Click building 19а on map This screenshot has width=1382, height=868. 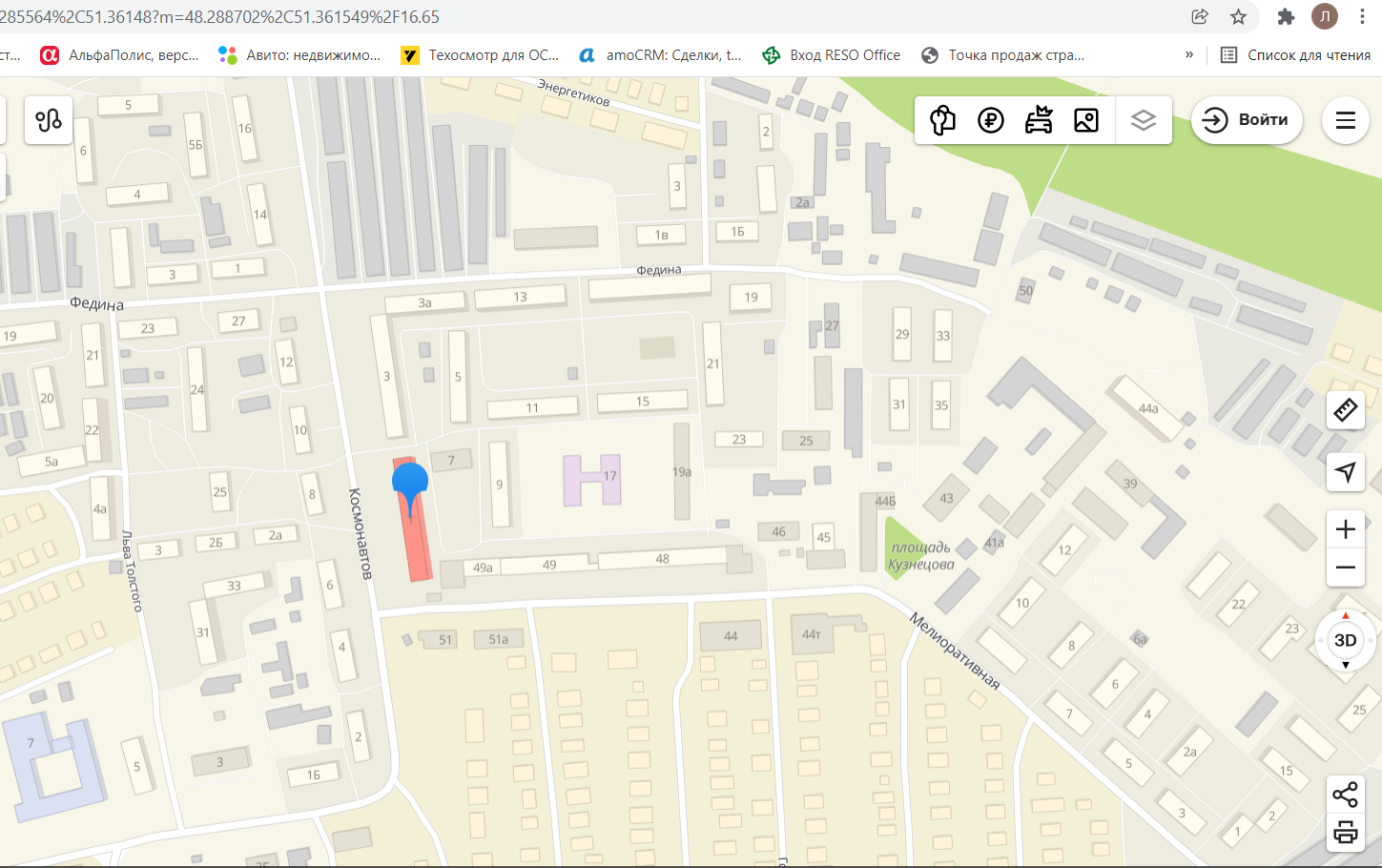click(x=682, y=471)
